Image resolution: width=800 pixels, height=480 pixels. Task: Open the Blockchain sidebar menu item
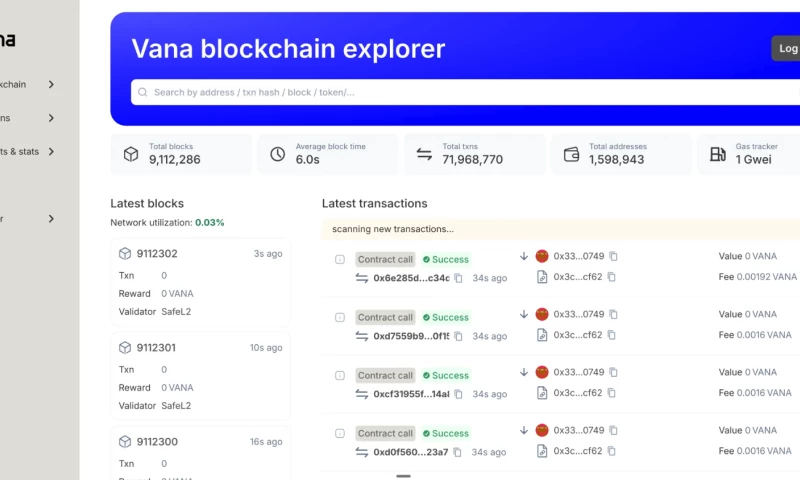coord(13,84)
